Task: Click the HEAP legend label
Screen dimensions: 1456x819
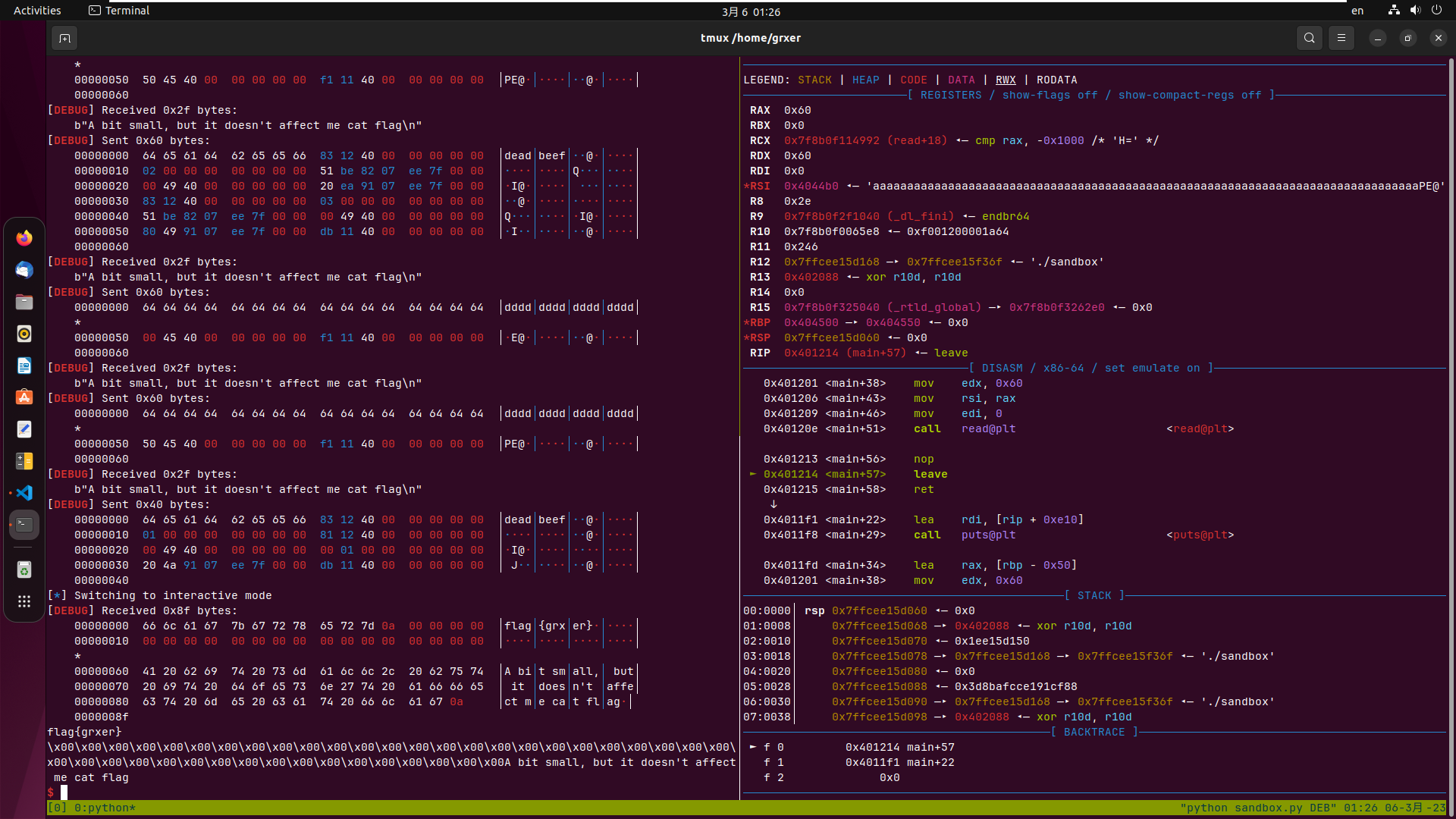Action: (x=865, y=80)
